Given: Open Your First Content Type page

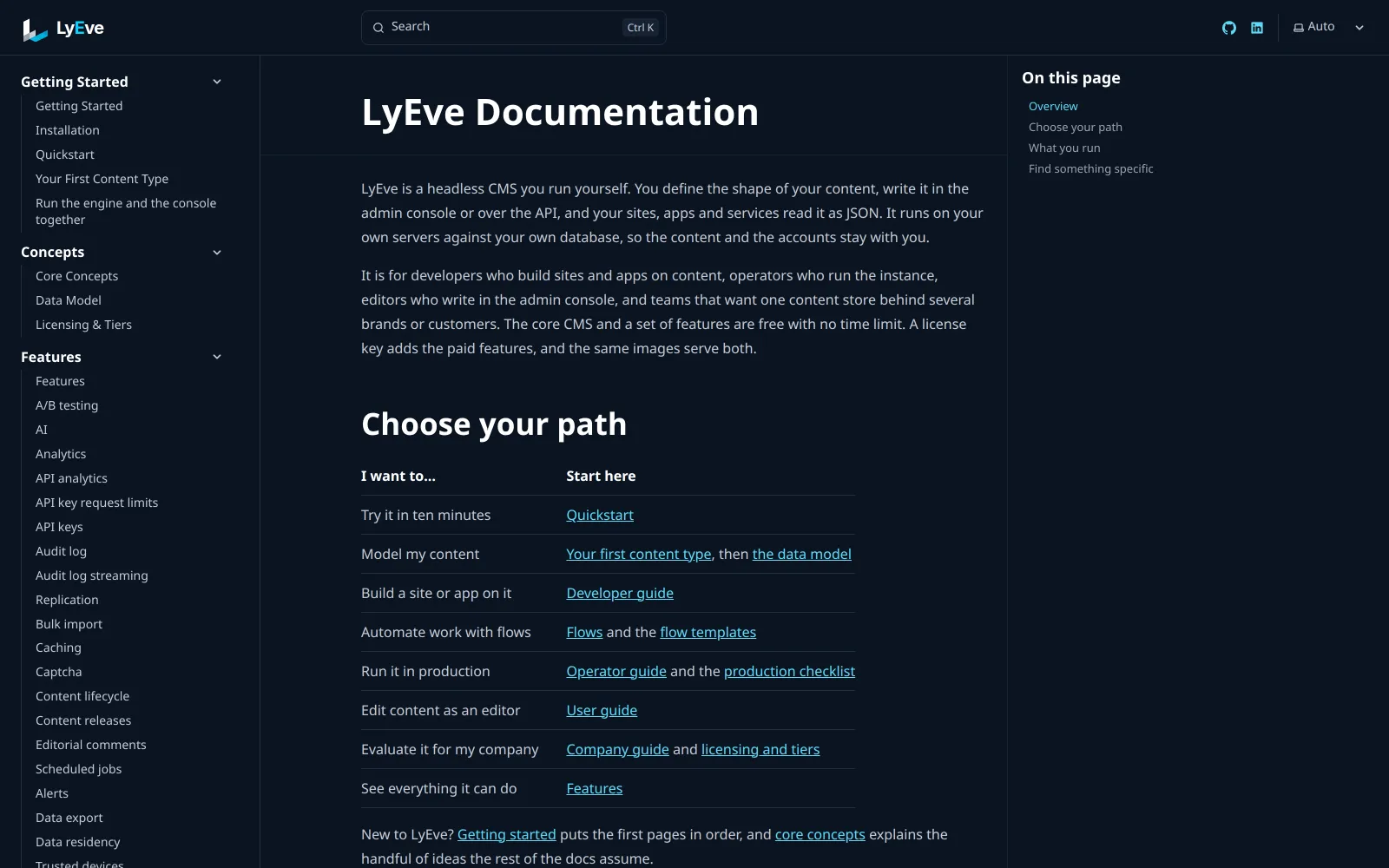Looking at the screenshot, I should pos(102,179).
